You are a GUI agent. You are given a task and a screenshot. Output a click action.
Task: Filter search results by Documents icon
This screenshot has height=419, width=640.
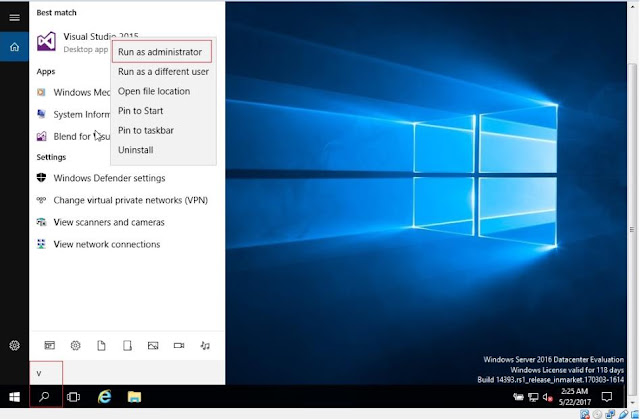pyautogui.click(x=101, y=346)
